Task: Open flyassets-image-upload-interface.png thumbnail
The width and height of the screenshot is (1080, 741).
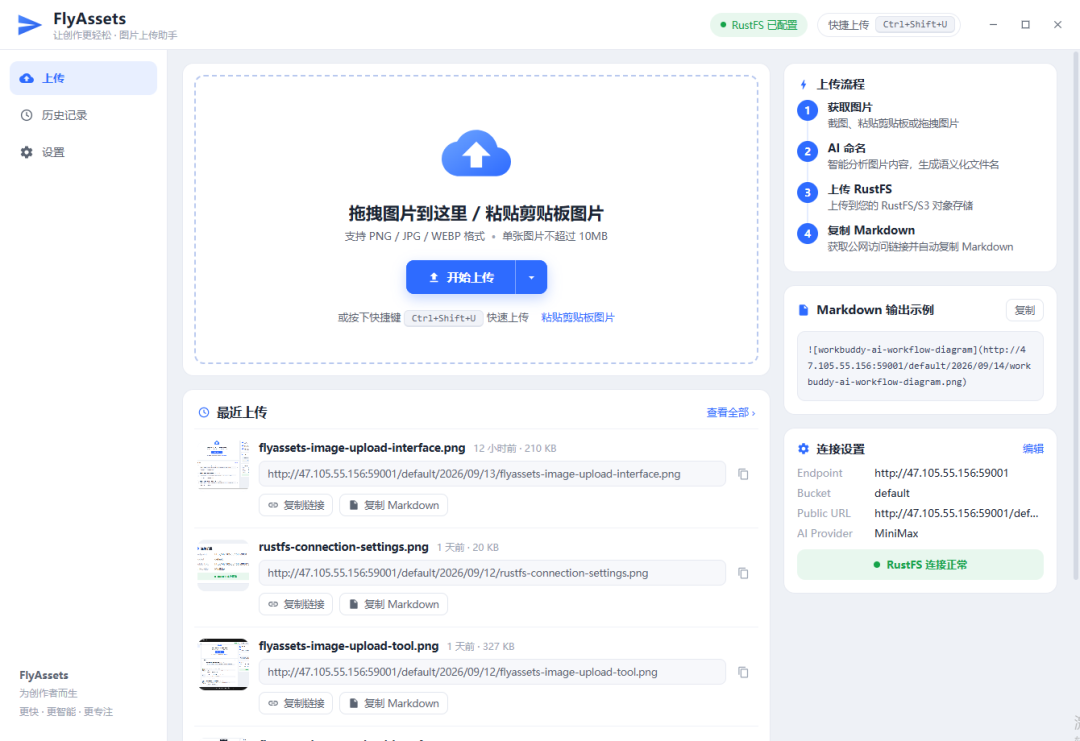Action: [x=223, y=464]
